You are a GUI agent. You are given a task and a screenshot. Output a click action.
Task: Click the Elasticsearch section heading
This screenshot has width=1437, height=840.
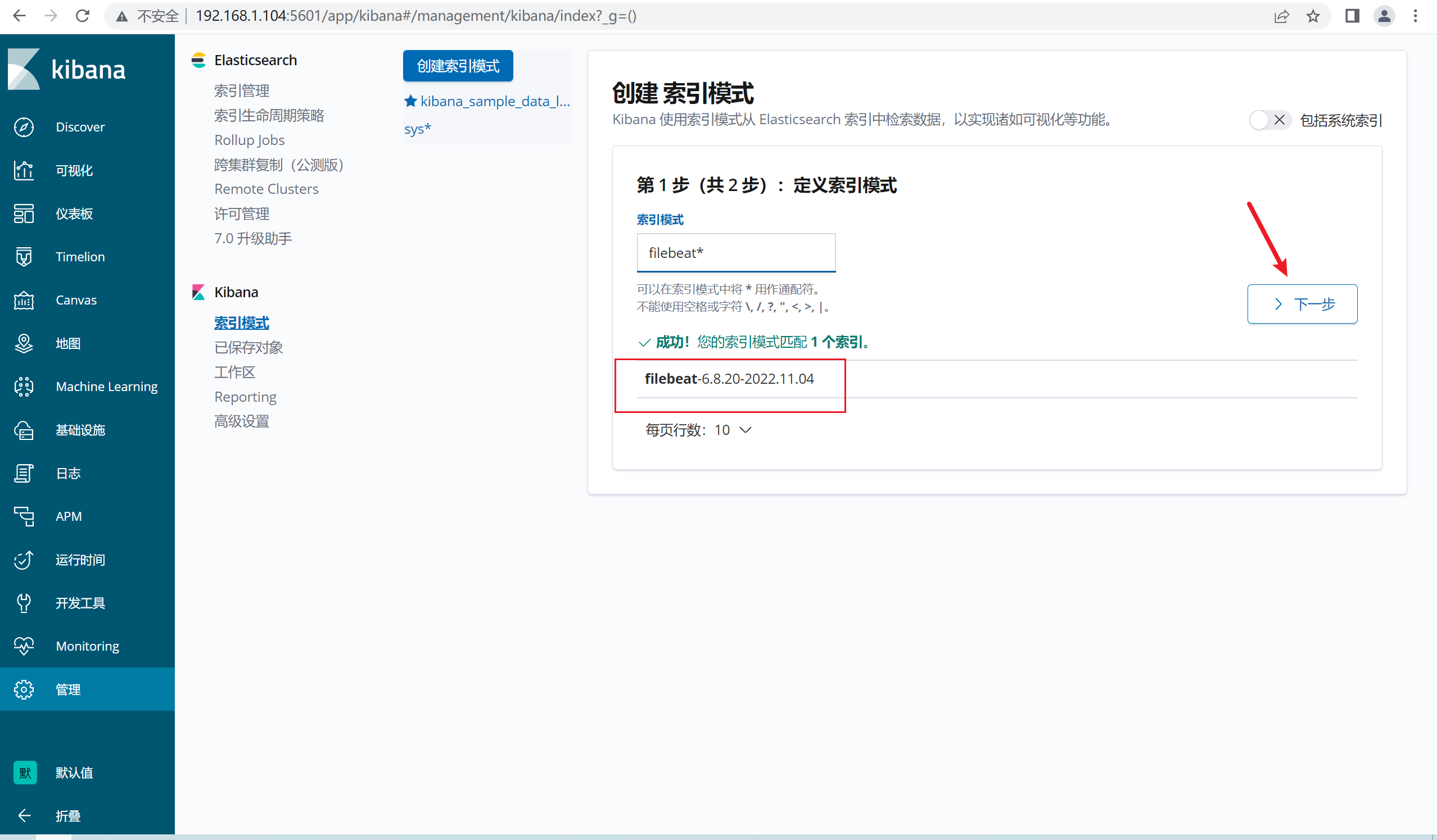pos(255,60)
